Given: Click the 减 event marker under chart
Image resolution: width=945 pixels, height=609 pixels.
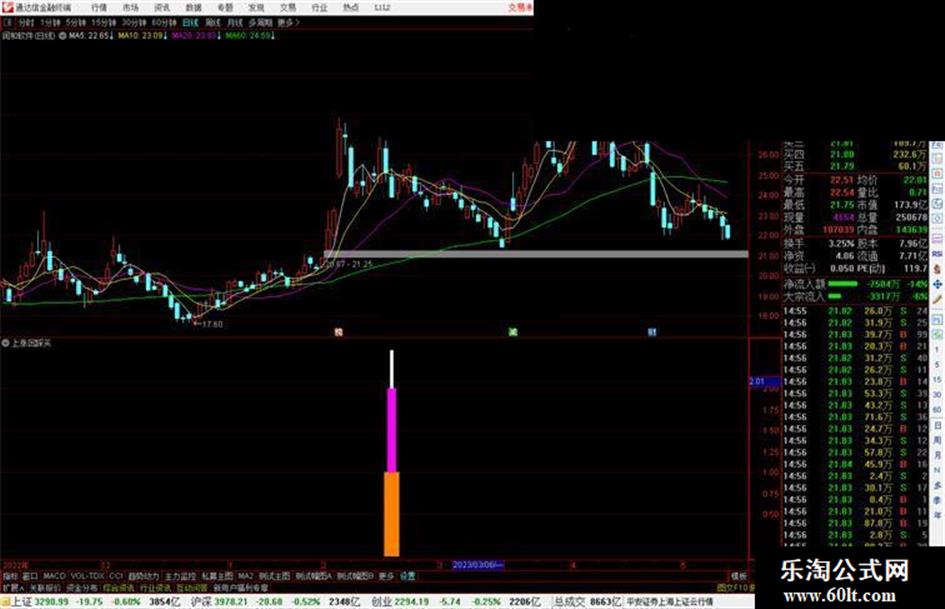Looking at the screenshot, I should pos(513,332).
